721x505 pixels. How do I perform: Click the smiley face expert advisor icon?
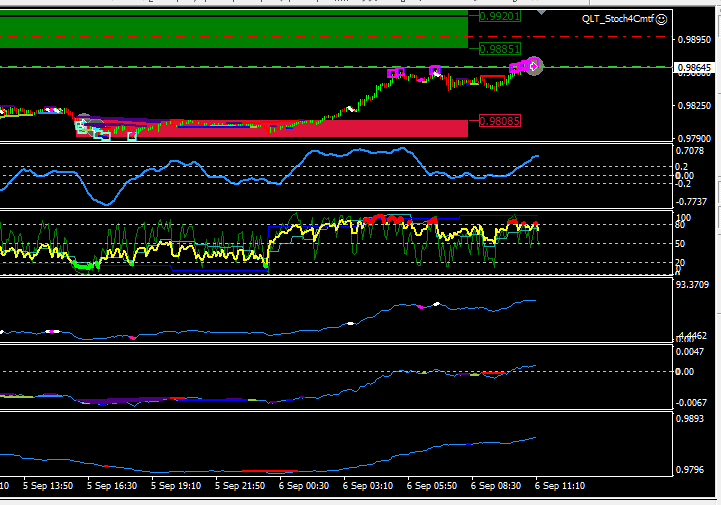click(x=661, y=19)
